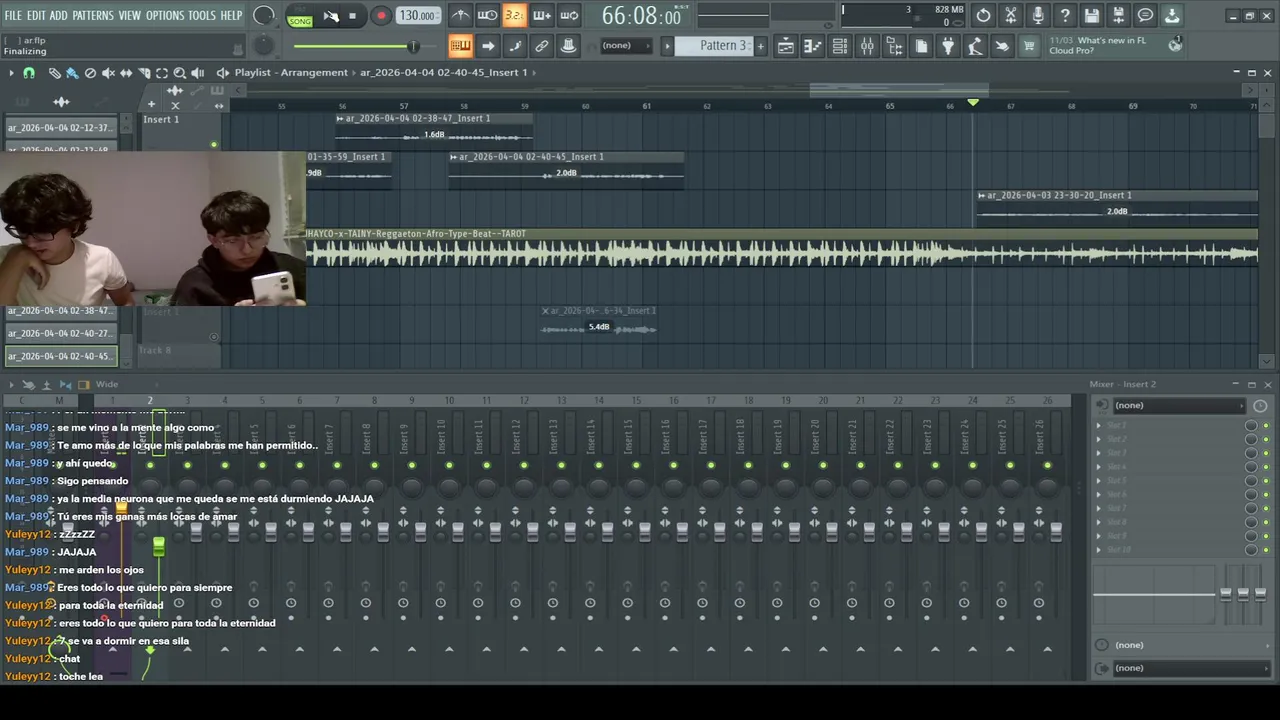The image size is (1280, 720).
Task: Open the tempo tapper icon
Action: [975, 46]
